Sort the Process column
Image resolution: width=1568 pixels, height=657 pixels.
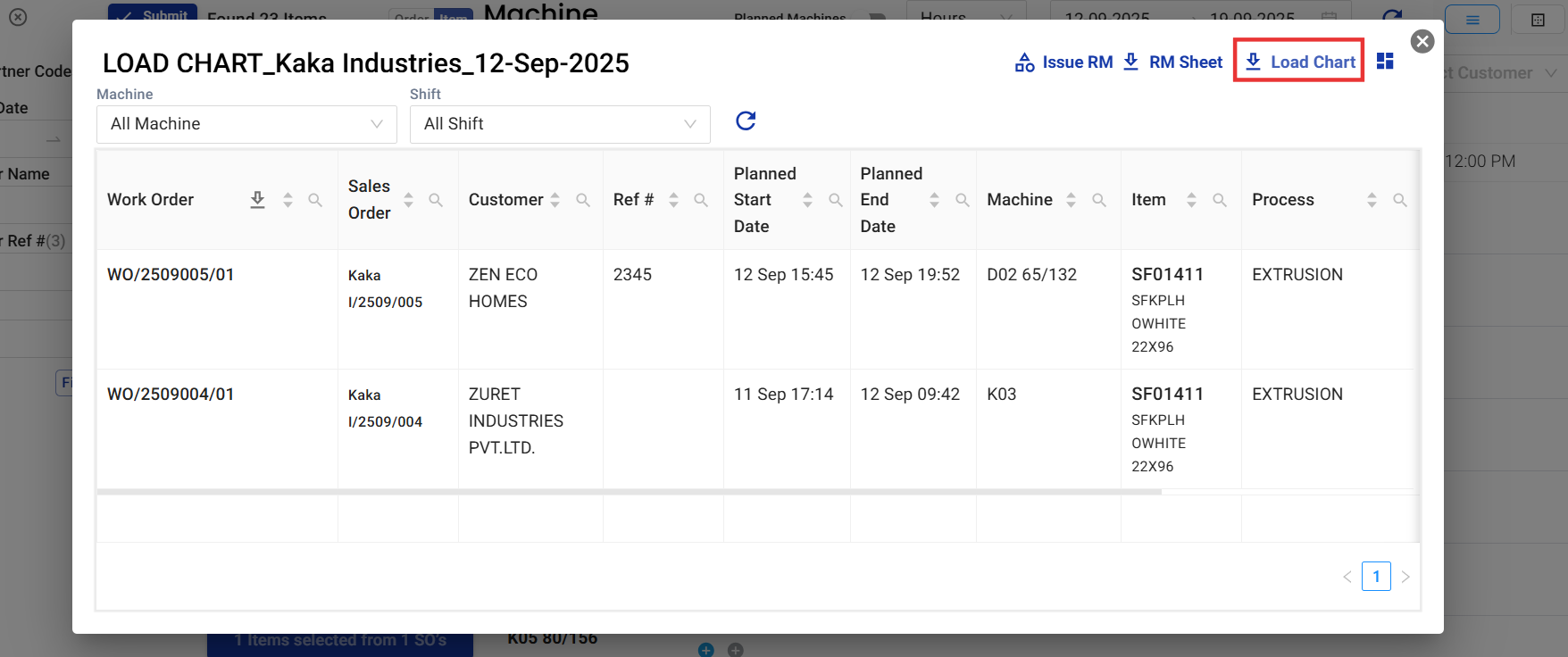[1372, 200]
